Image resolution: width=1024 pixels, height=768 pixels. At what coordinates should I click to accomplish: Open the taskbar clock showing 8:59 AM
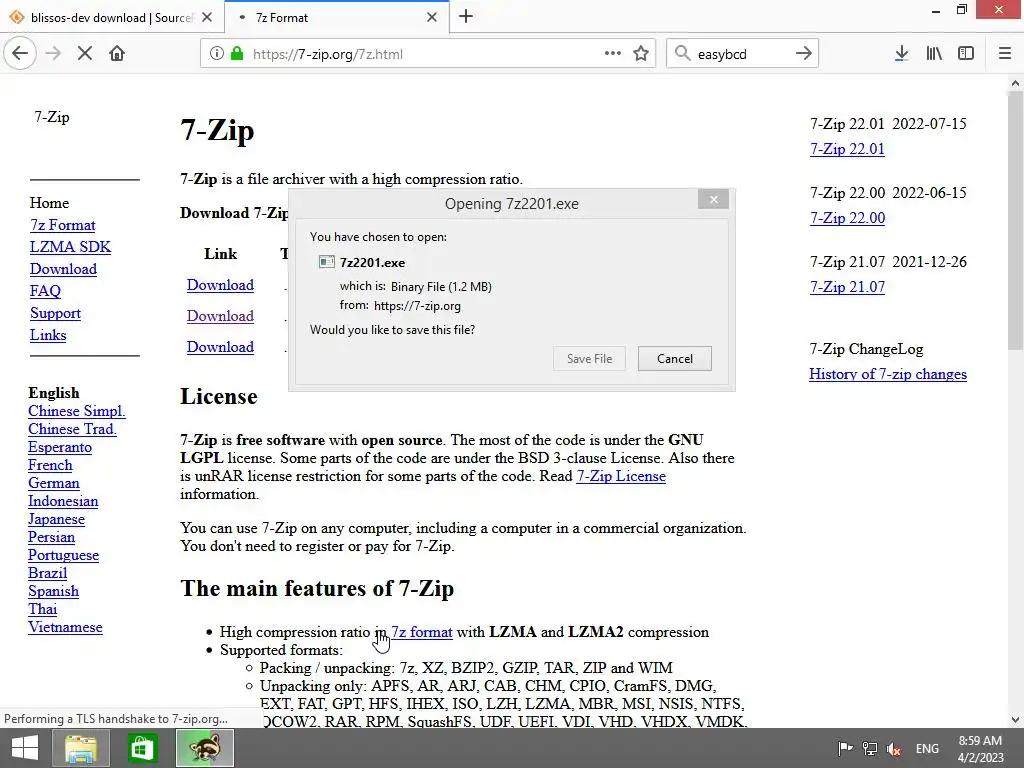point(980,748)
